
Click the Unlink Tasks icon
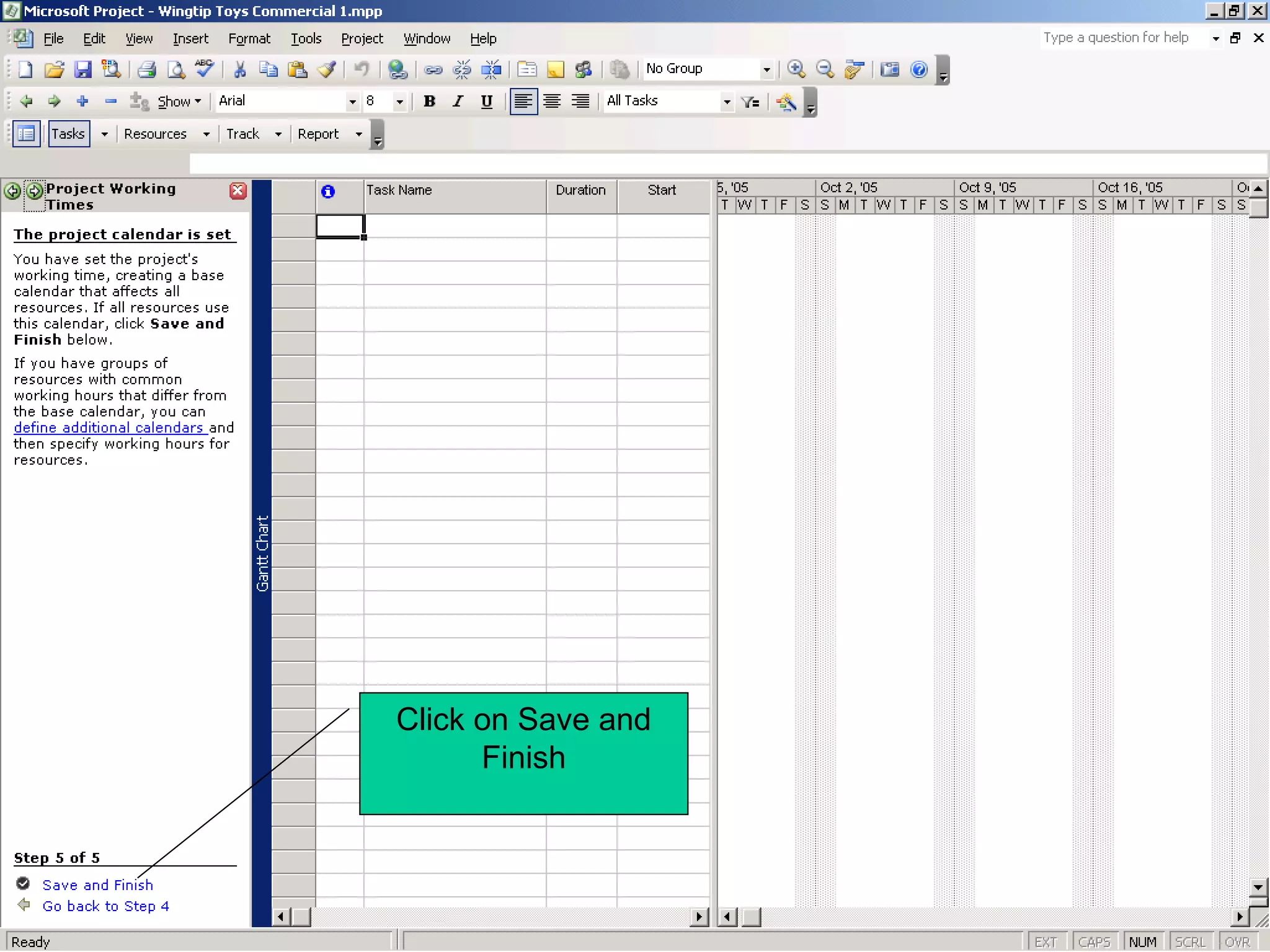tap(462, 69)
